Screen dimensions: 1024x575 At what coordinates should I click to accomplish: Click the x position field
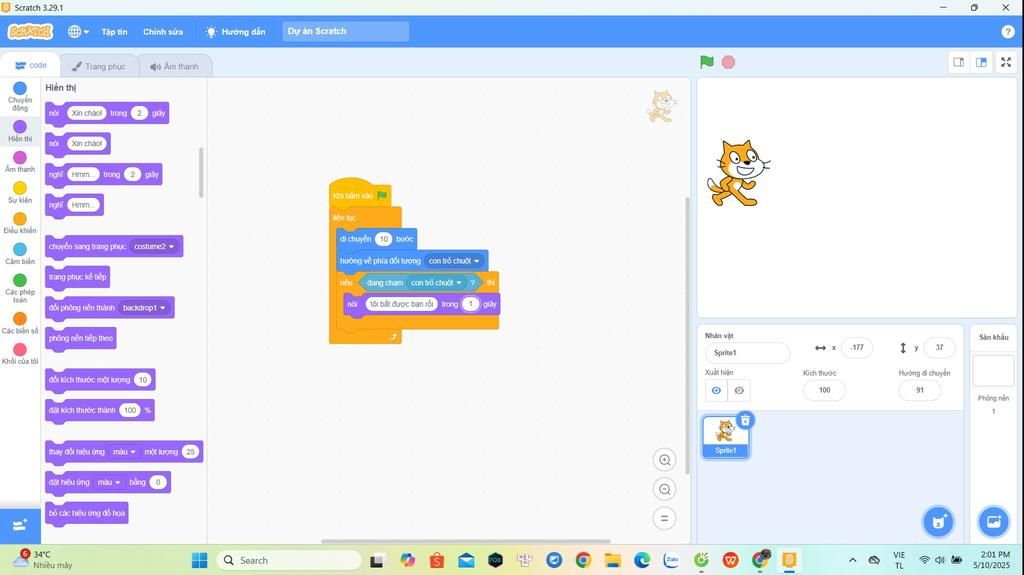pos(857,348)
